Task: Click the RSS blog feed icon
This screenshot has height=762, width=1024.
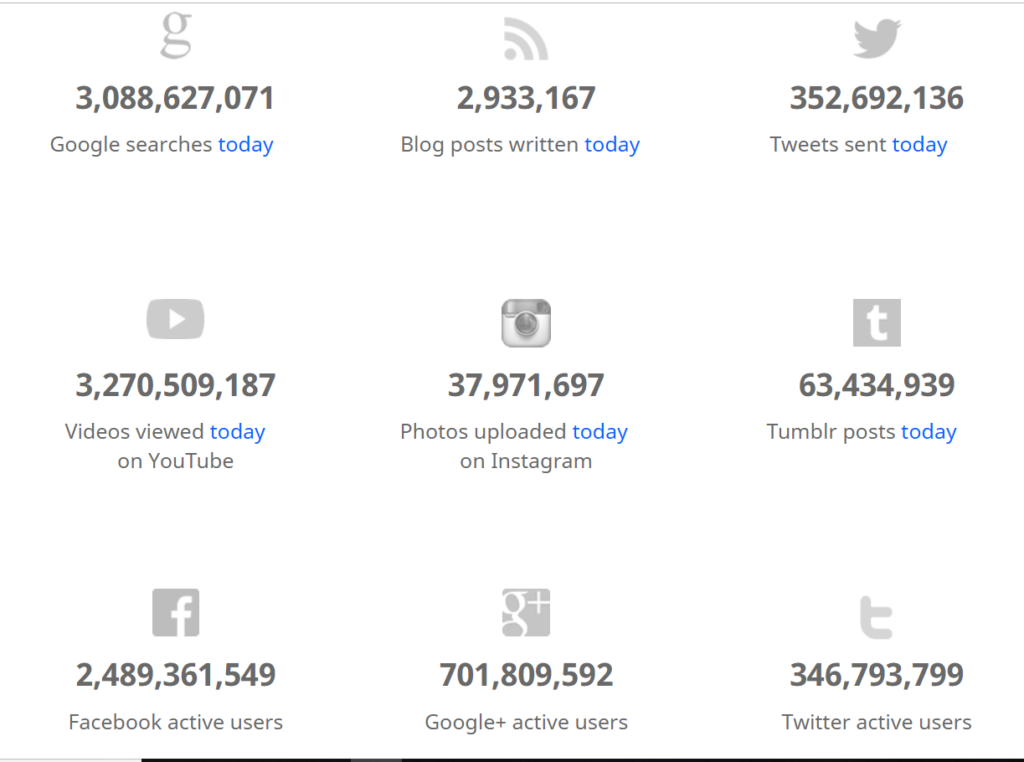Action: 526,39
